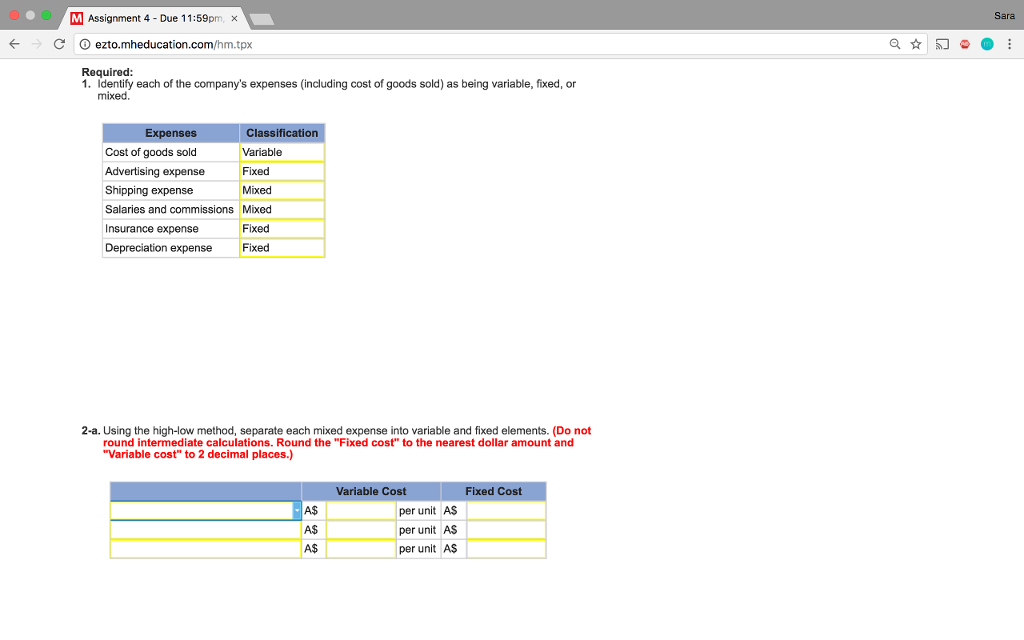
Task: Open the red ad blocker extension
Action: point(965,44)
